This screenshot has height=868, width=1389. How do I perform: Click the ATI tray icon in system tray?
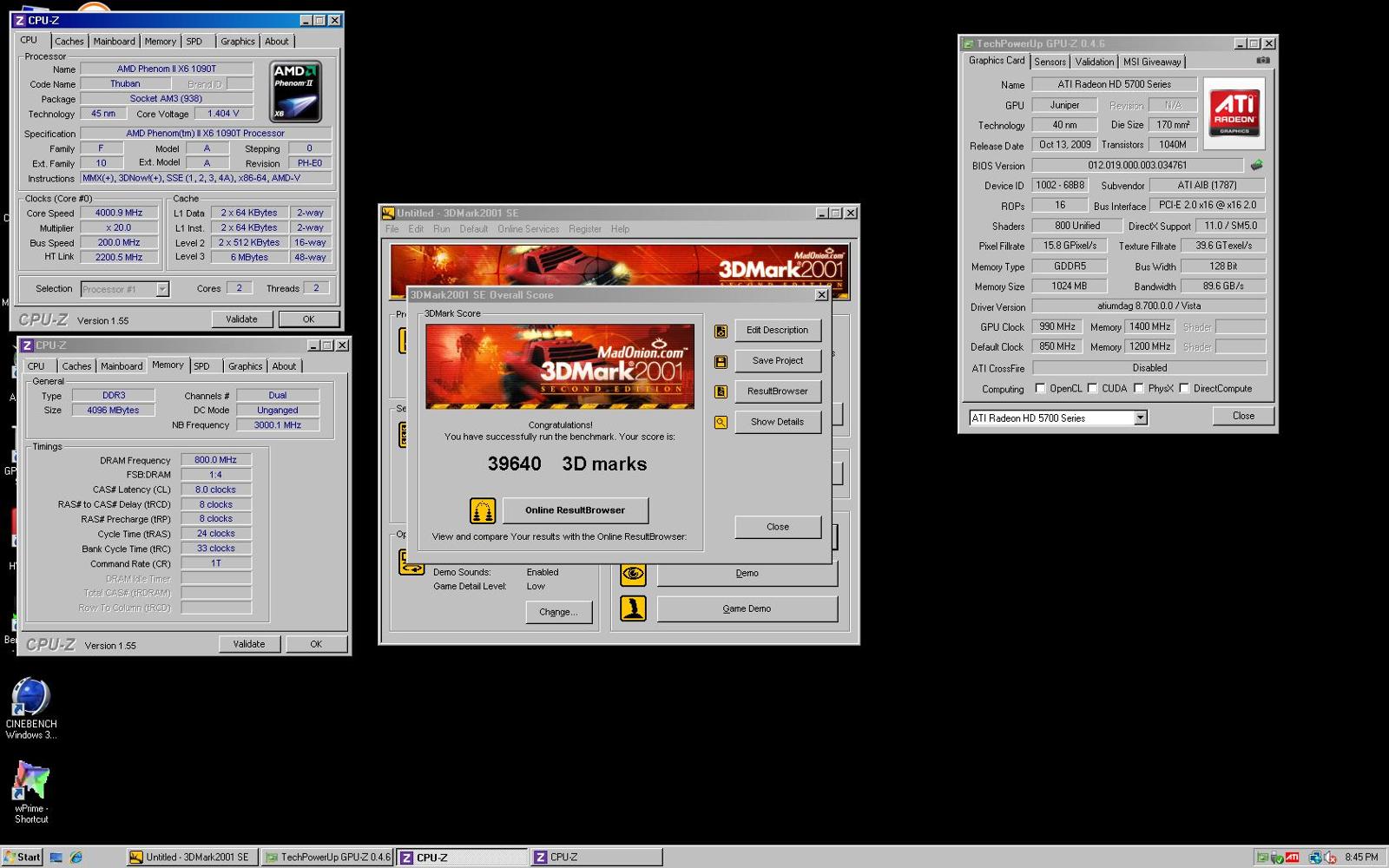pos(1292,858)
